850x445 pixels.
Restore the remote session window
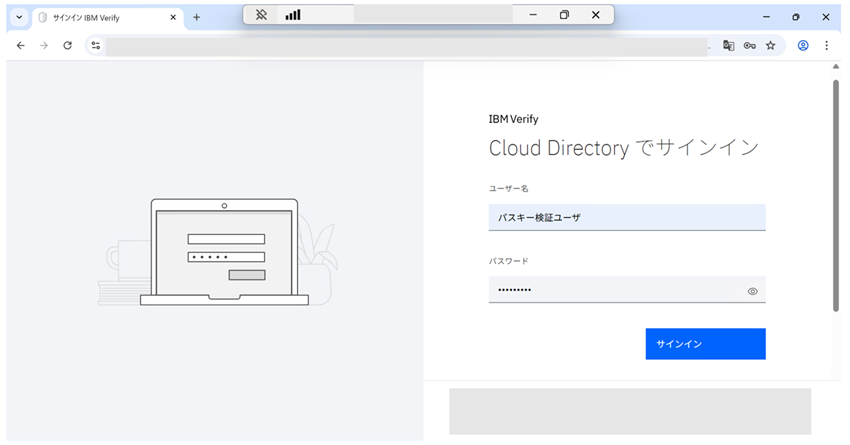(564, 15)
